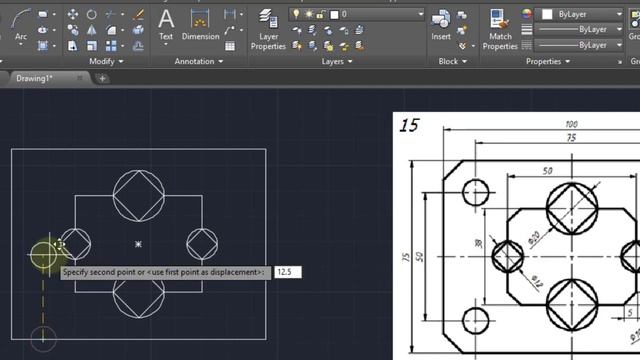The image size is (640, 360).
Task: Click the linetype icon in Properties
Action: coord(527,45)
